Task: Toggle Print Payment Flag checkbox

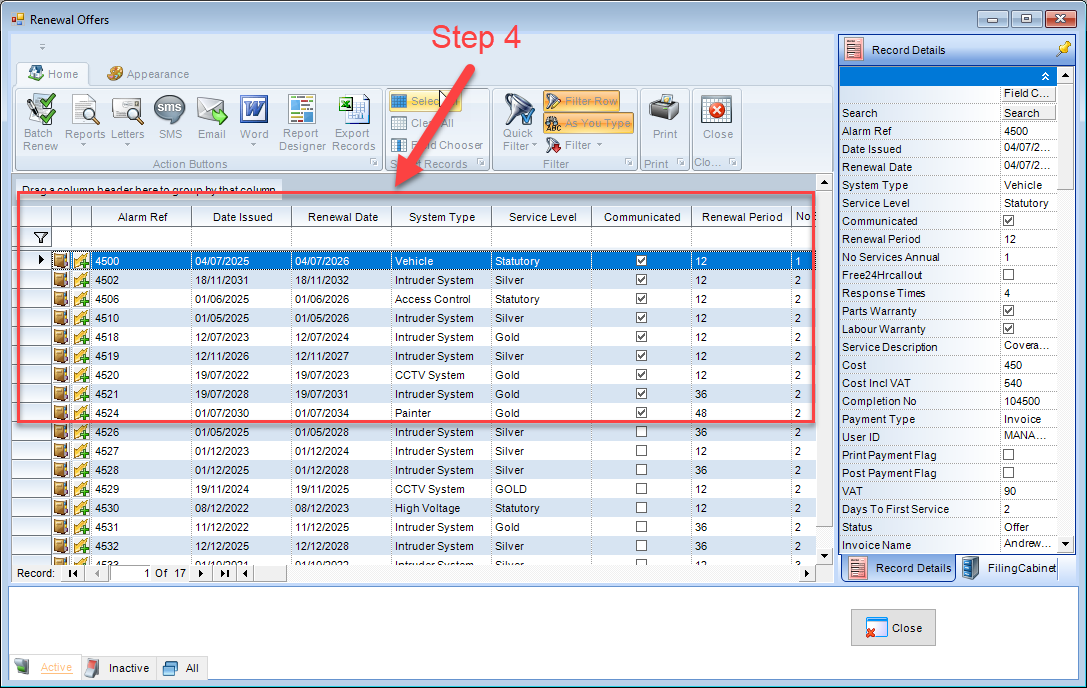Action: point(1009,455)
